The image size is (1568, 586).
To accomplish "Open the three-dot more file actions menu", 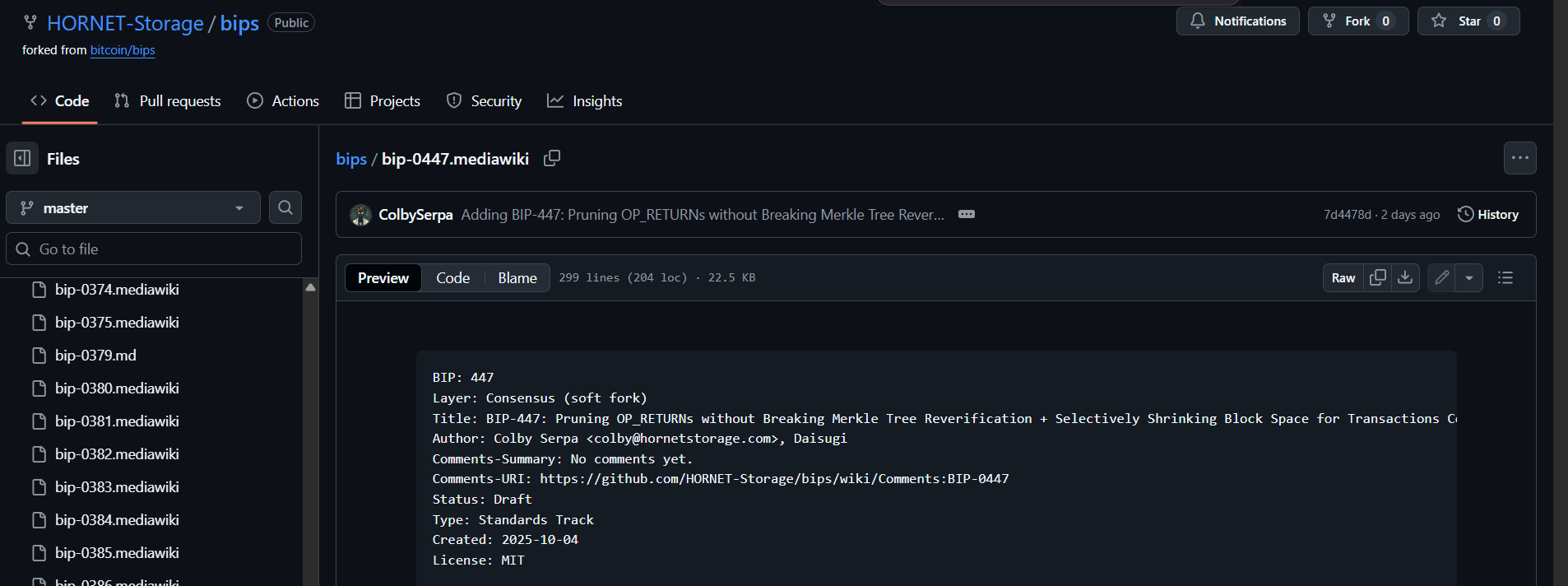I will click(x=1519, y=158).
